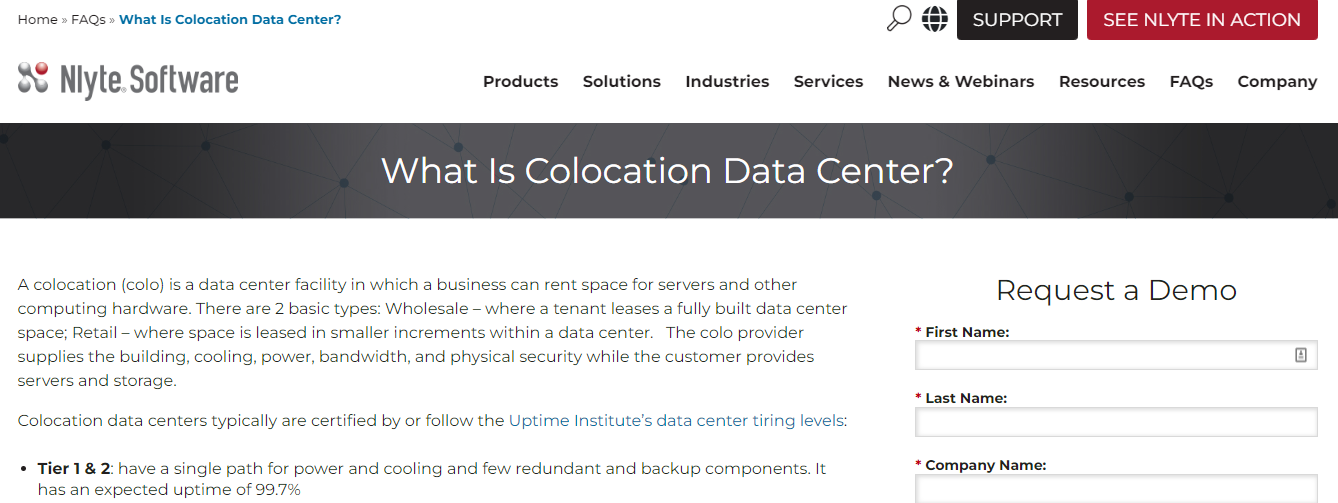Go to FAQs in navigation bar
Image resolution: width=1338 pixels, height=503 pixels.
(x=1191, y=82)
